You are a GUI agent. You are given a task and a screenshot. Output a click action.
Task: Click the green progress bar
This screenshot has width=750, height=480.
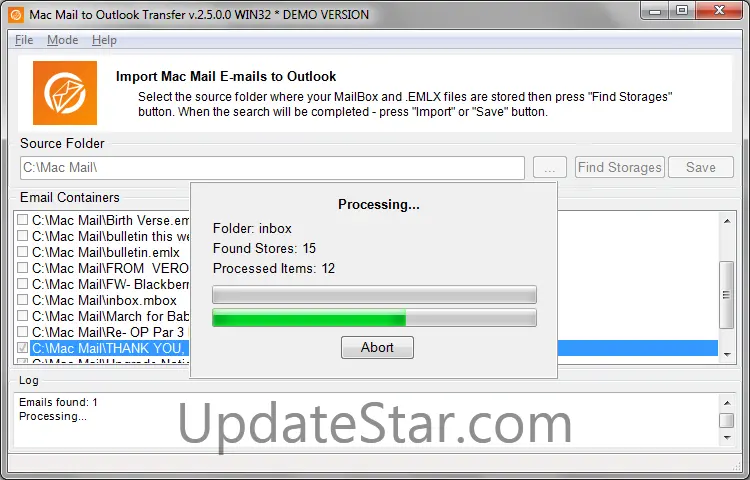[x=374, y=318]
